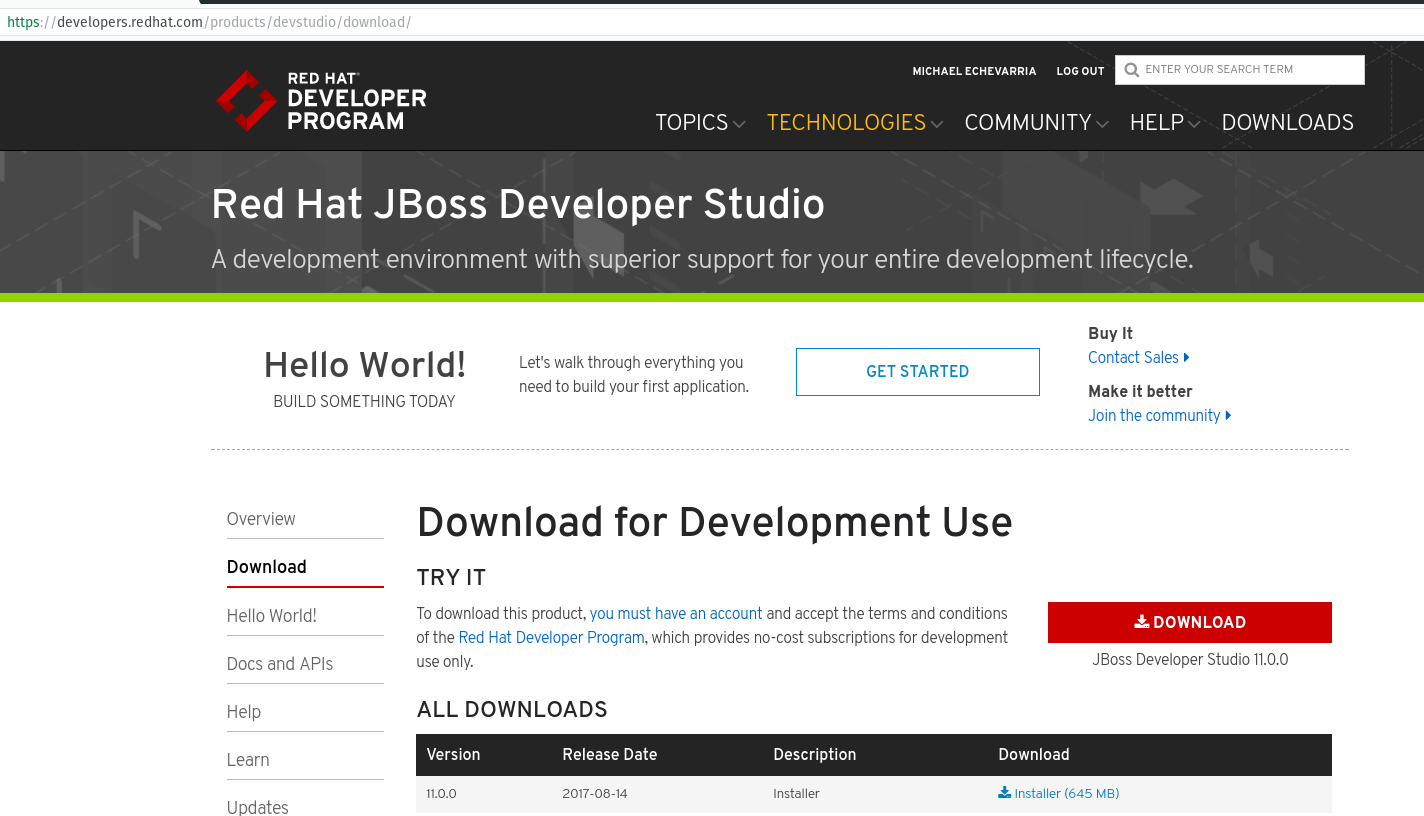Screen dimensions: 1424x816
Task: Click the Installer description cell
Action: (x=796, y=793)
